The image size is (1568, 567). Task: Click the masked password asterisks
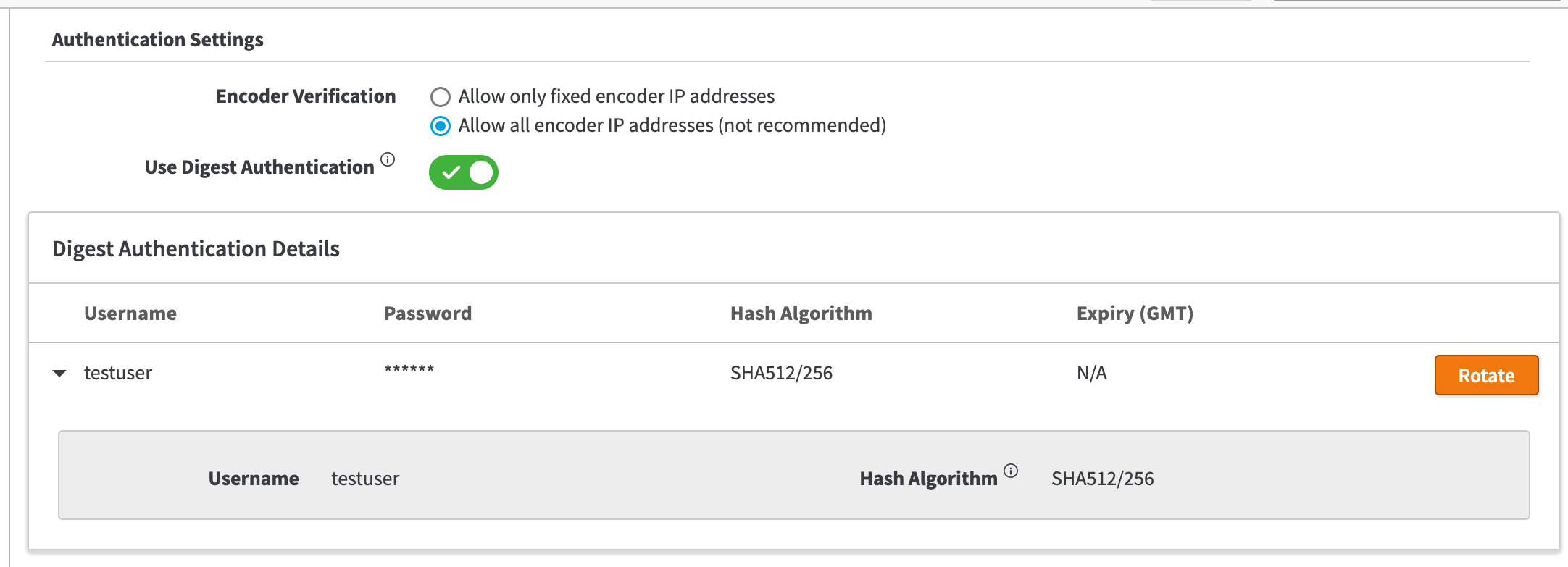[x=409, y=369]
